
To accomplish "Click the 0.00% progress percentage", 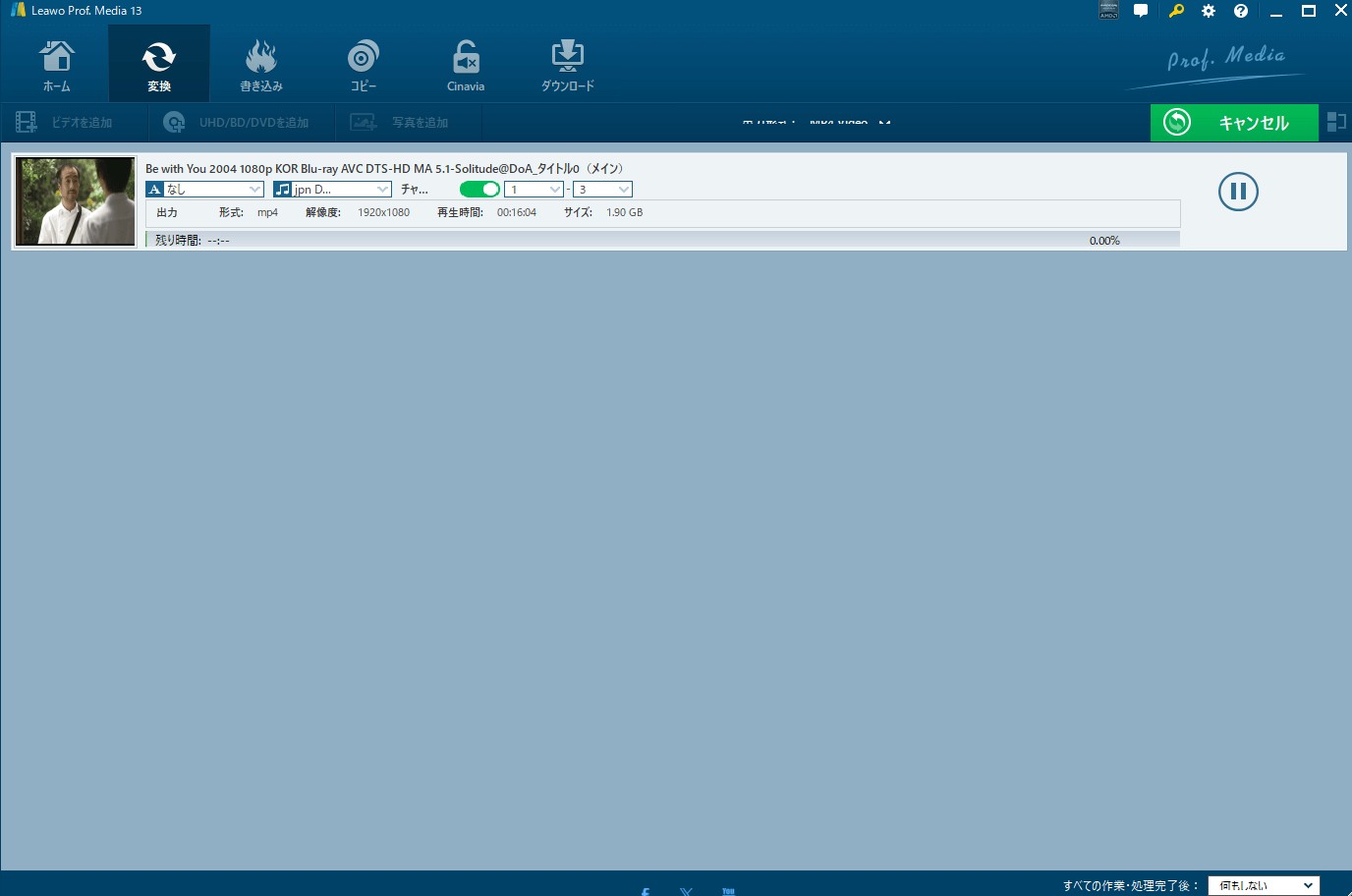I will point(1104,240).
